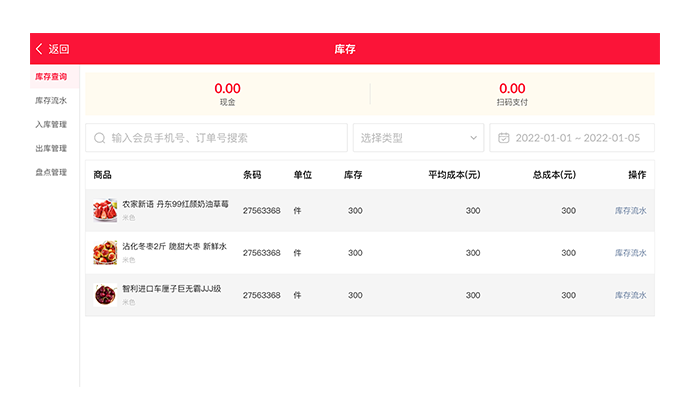This screenshot has height=420, width=690.
Task: Click the 冬枣 jujube product thumbnail
Action: click(105, 252)
